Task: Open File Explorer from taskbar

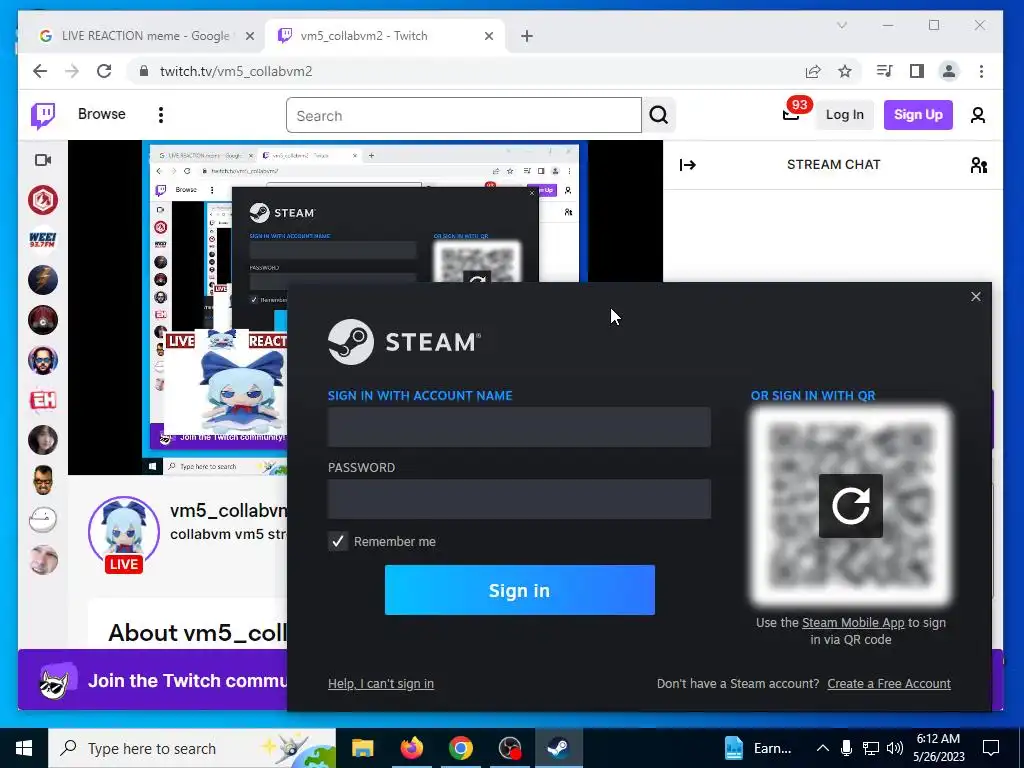Action: click(x=362, y=748)
